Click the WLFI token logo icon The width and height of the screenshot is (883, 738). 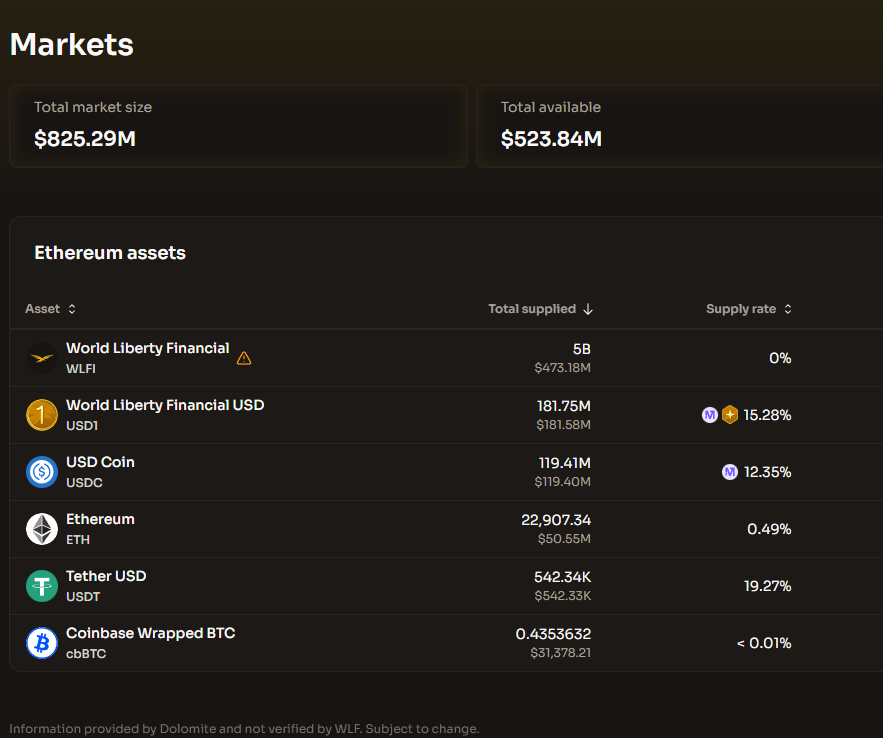coord(42,358)
